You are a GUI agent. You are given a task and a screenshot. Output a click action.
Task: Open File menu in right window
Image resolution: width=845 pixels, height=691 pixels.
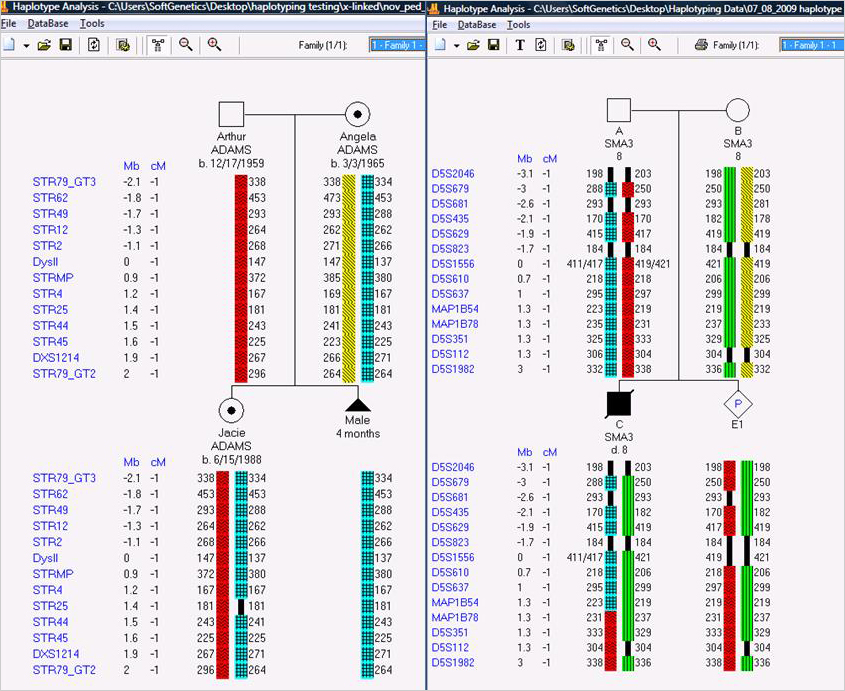(x=440, y=25)
